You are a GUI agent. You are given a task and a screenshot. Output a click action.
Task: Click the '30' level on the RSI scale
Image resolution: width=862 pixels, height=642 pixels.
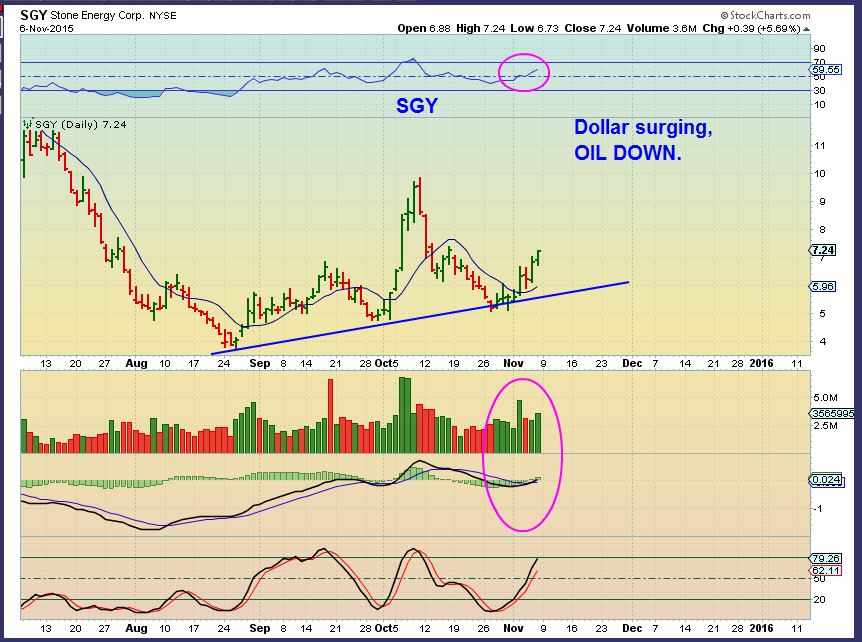[819, 91]
